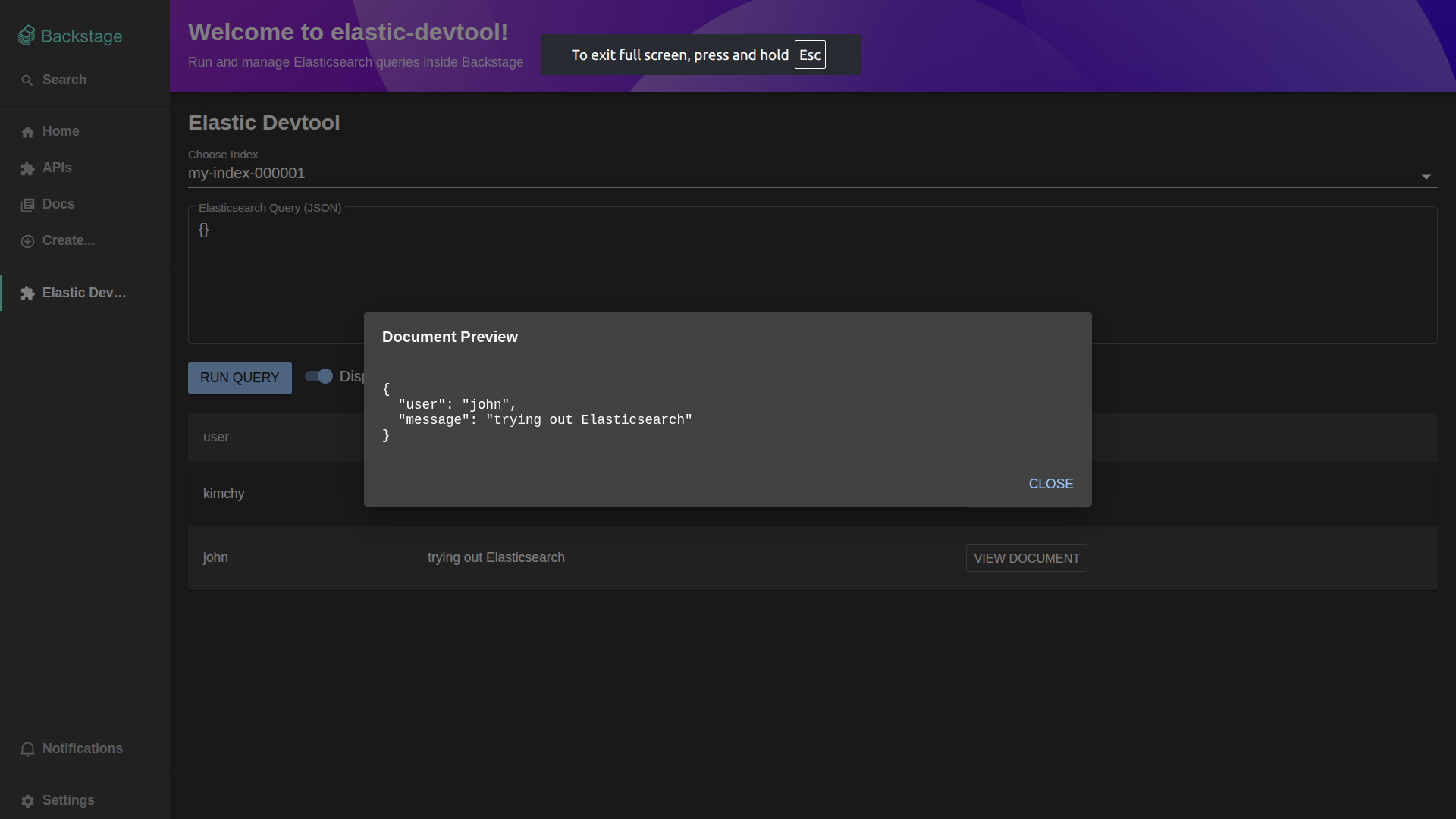Open the APIs section
The image size is (1456, 819).
click(85, 168)
